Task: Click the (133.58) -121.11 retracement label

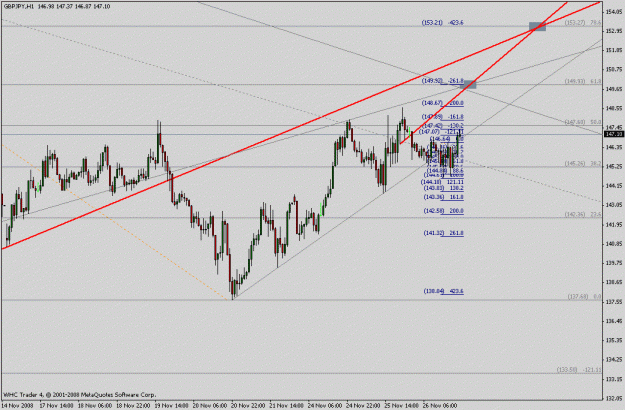Action: (x=579, y=370)
